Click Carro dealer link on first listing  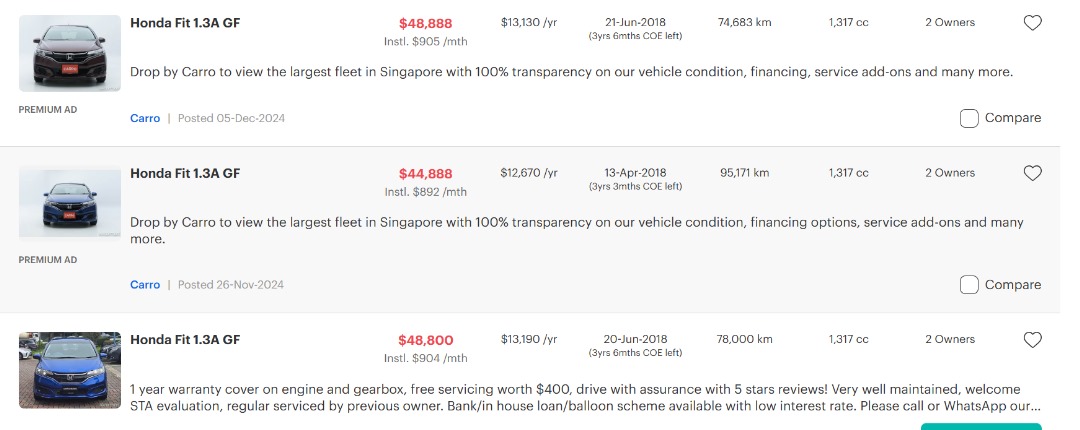click(145, 118)
